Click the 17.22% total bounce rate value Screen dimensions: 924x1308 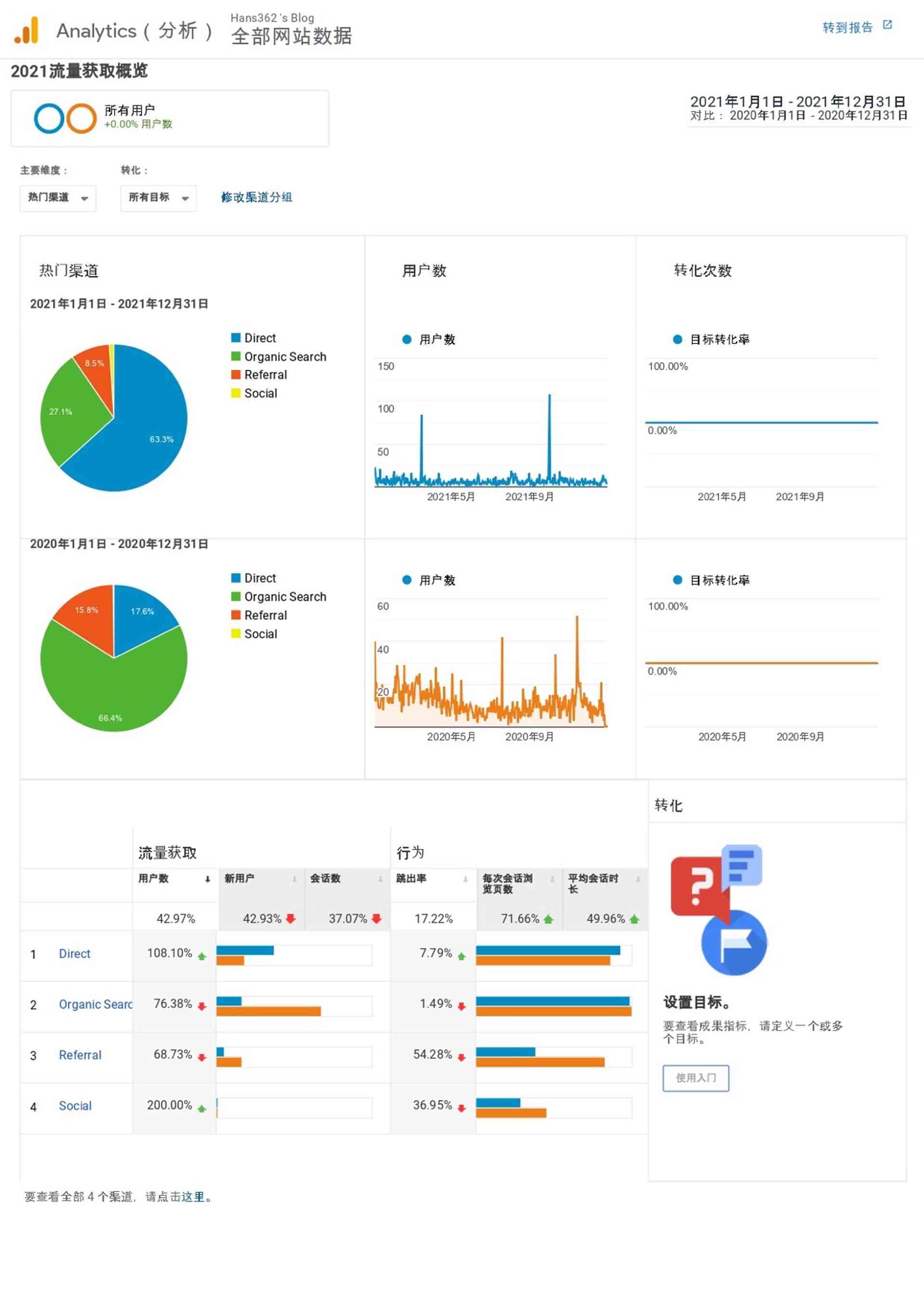pos(433,919)
